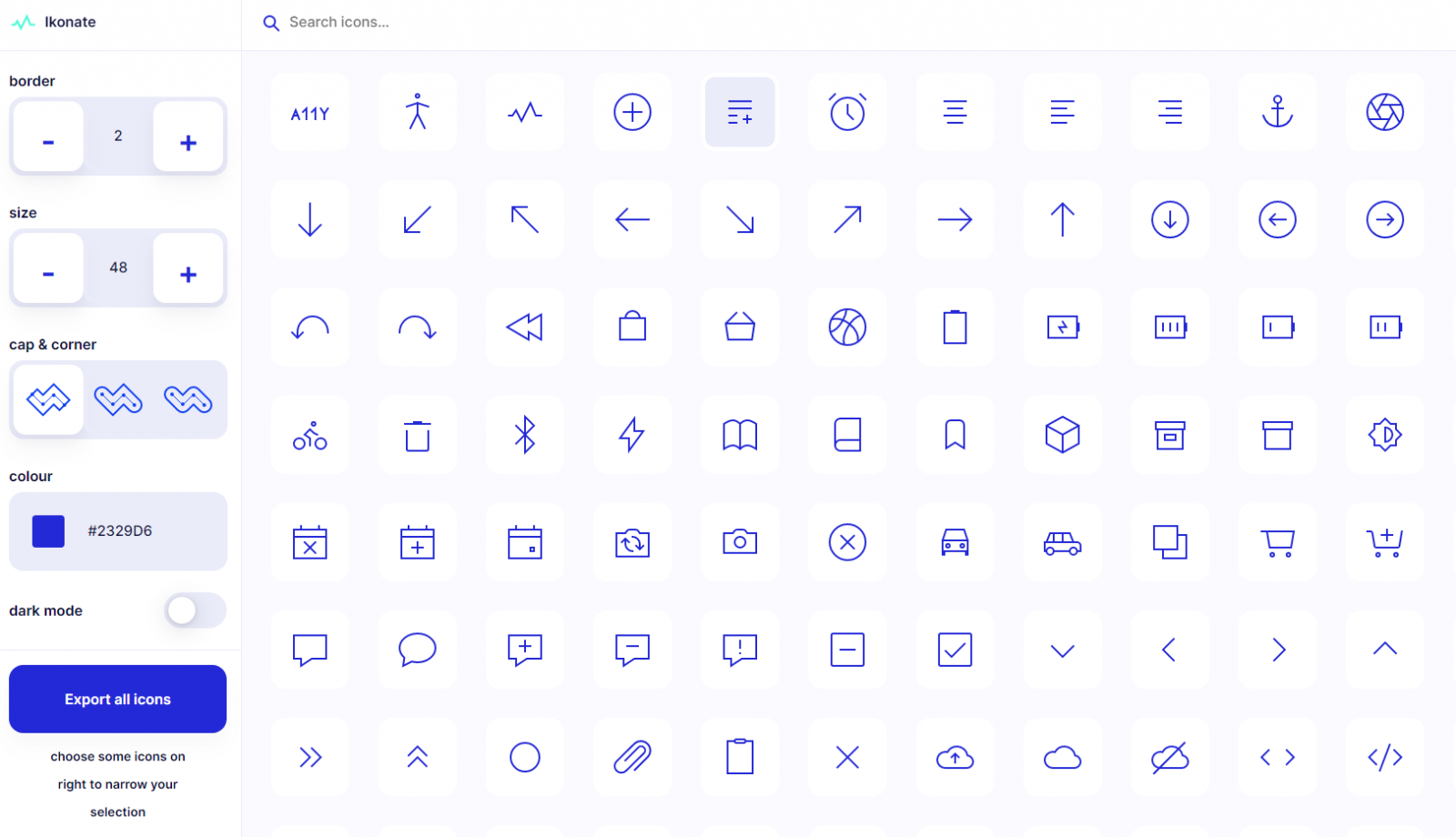Viewport: 1456px width, 837px height.
Task: Pick the alarm clock icon
Action: (x=847, y=113)
